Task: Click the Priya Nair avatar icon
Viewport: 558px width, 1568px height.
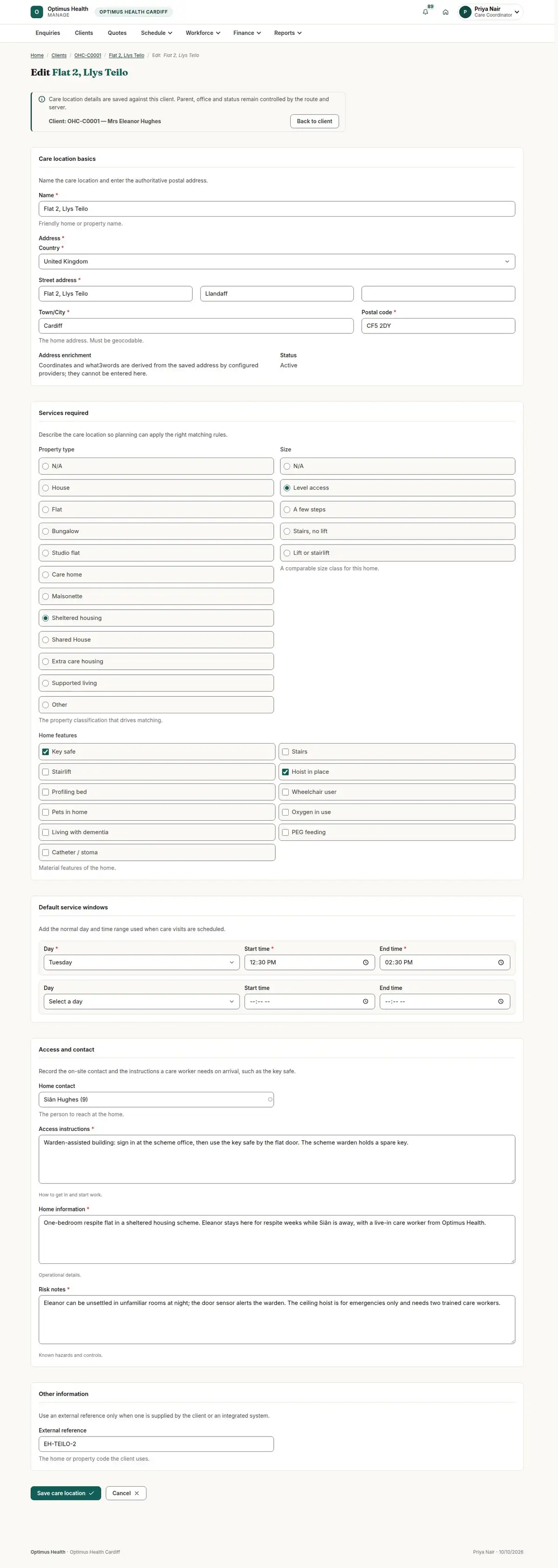Action: point(465,12)
